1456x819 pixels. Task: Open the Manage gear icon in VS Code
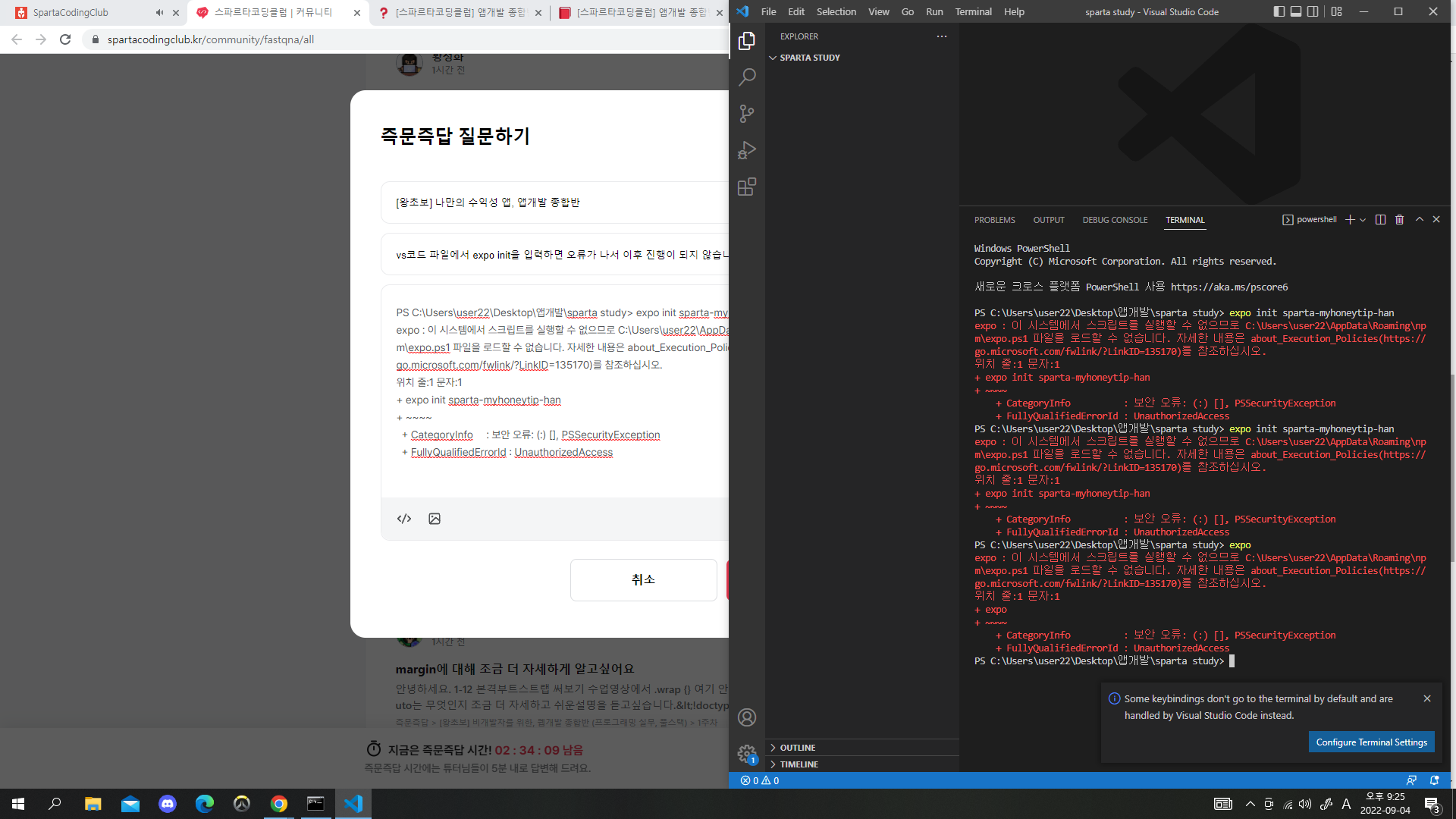747,754
